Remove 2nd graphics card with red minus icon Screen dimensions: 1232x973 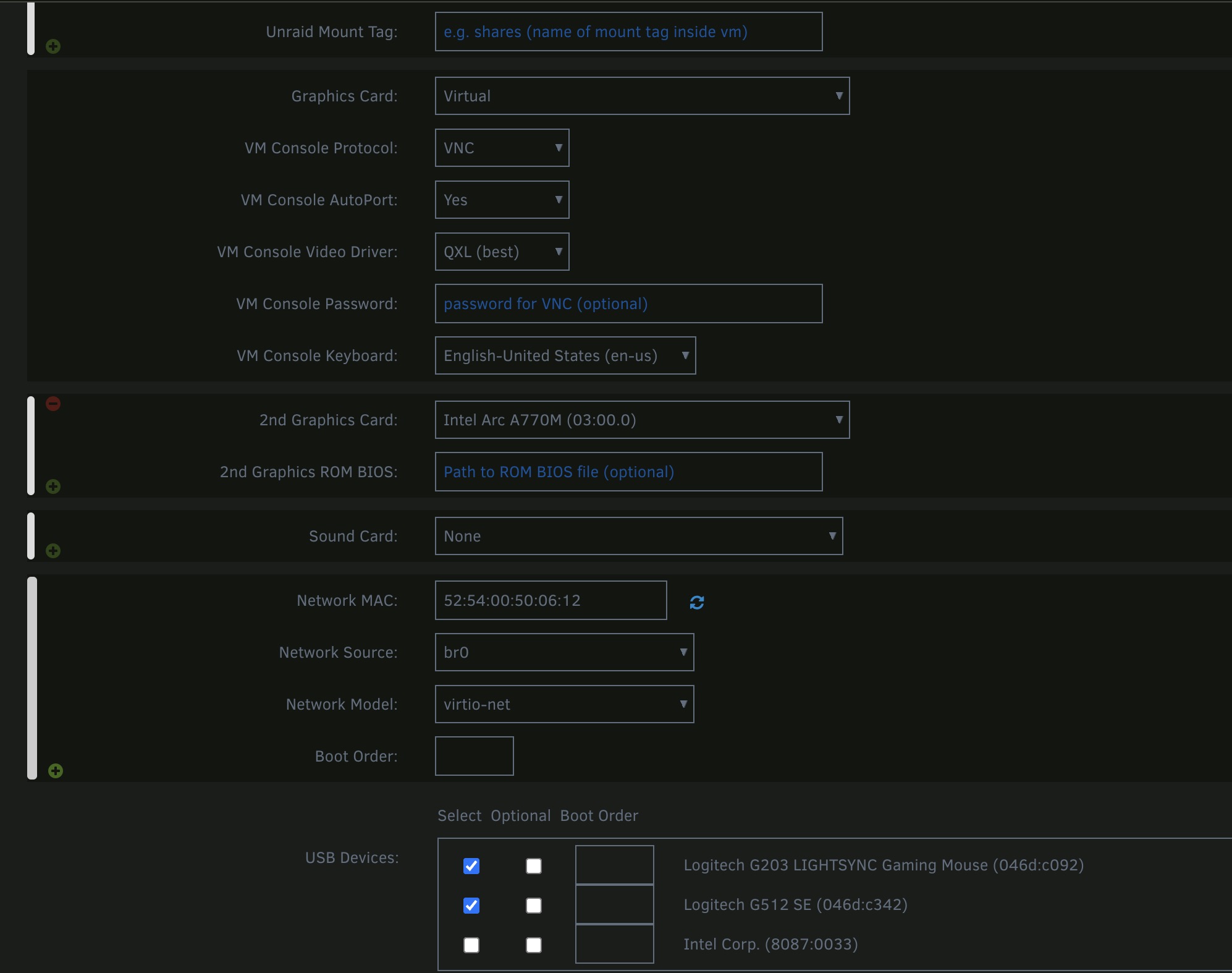tap(53, 404)
